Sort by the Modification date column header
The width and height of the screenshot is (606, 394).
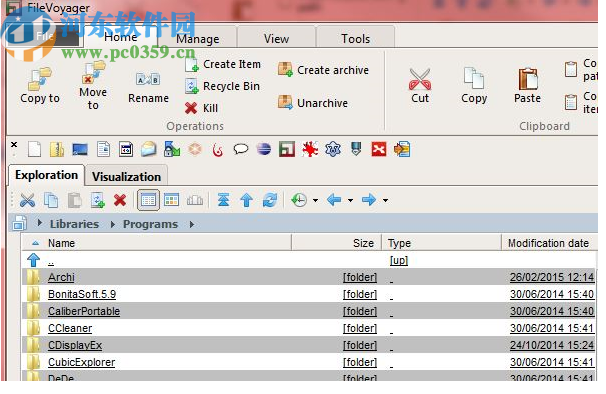coord(549,243)
